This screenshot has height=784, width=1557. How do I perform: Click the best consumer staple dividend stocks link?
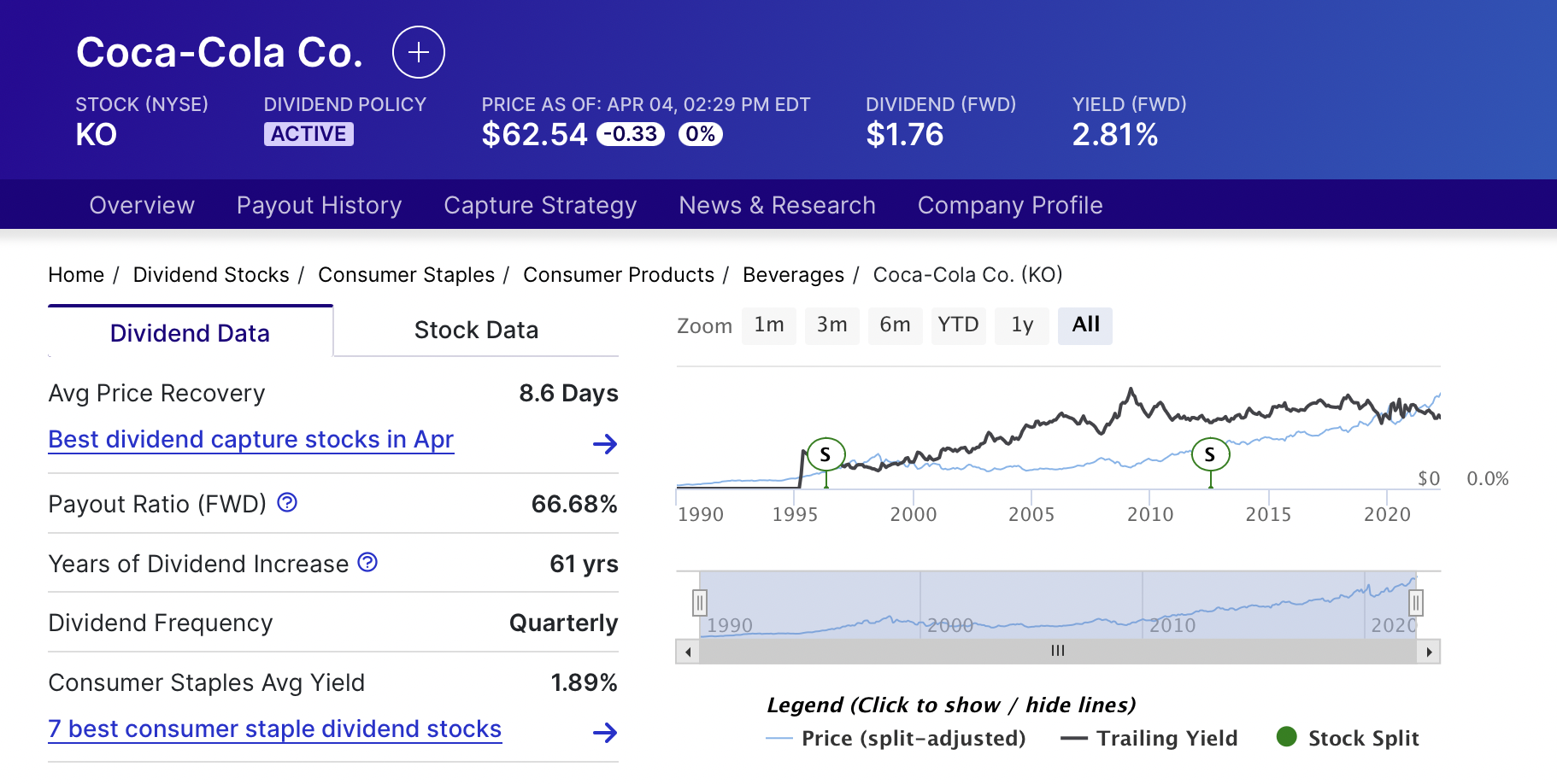[274, 728]
